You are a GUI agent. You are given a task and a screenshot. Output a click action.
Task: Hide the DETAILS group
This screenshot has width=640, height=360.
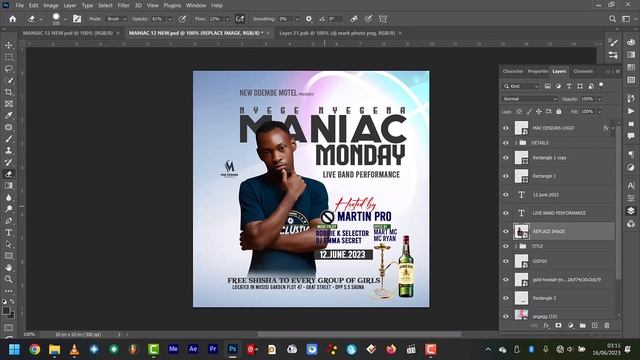(506, 143)
